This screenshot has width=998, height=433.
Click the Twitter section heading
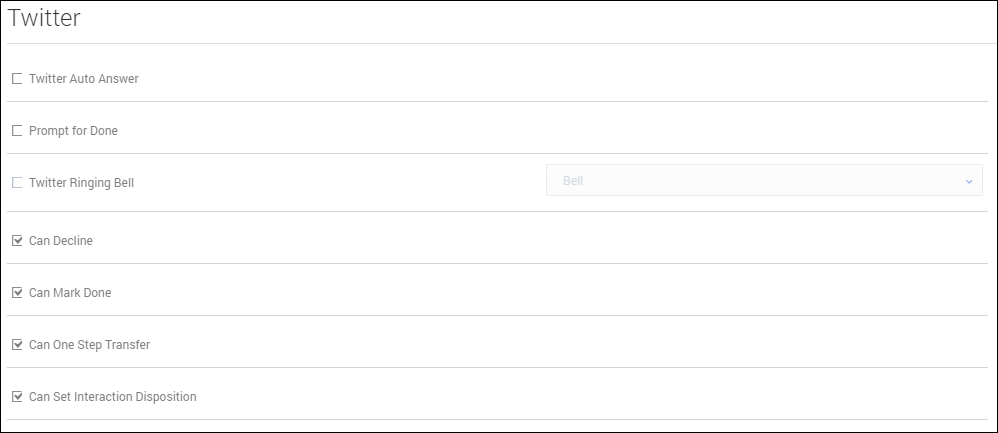44,17
